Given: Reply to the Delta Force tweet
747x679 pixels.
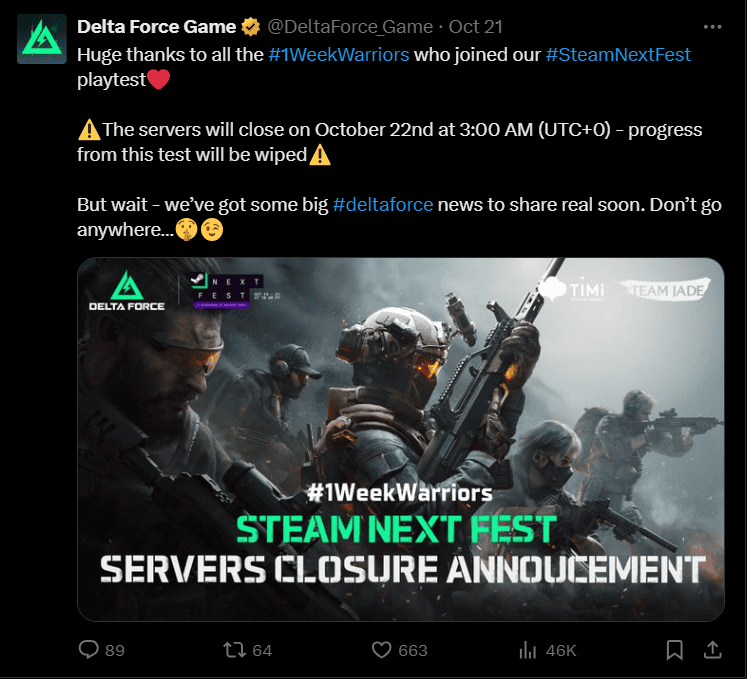Looking at the screenshot, I should 88,650.
